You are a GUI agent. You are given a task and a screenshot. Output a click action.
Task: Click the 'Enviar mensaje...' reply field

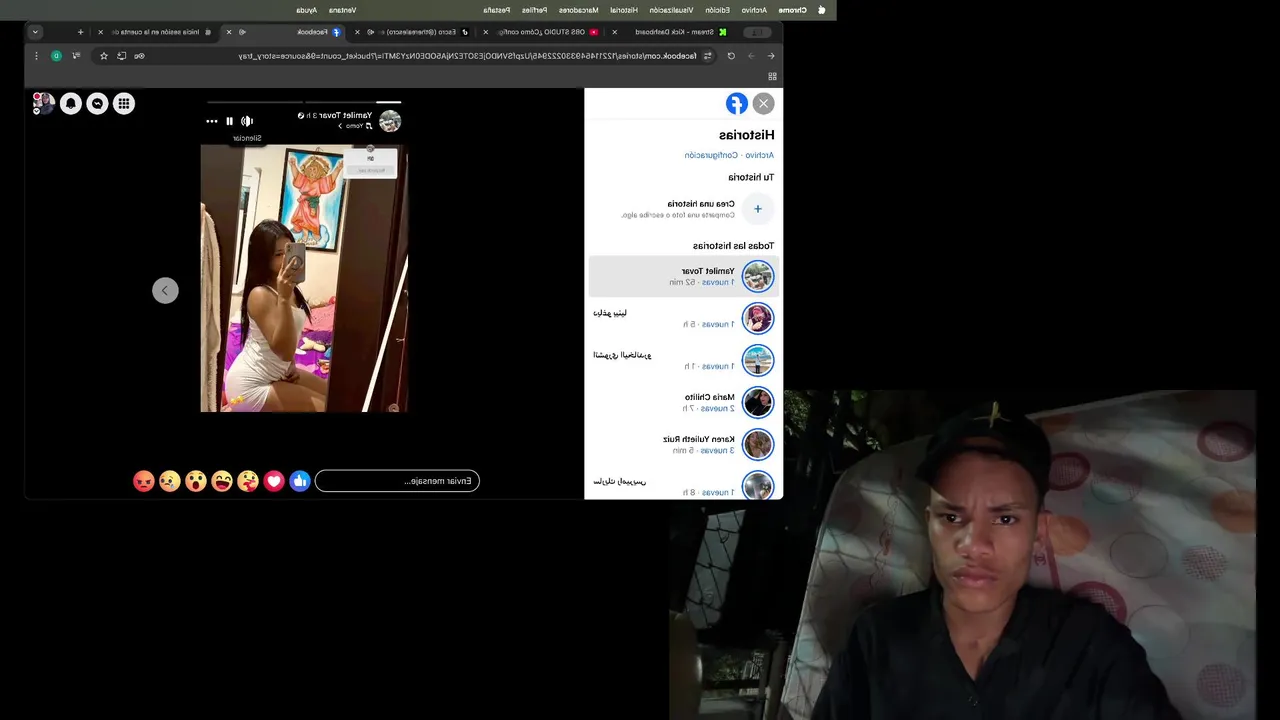coord(397,481)
